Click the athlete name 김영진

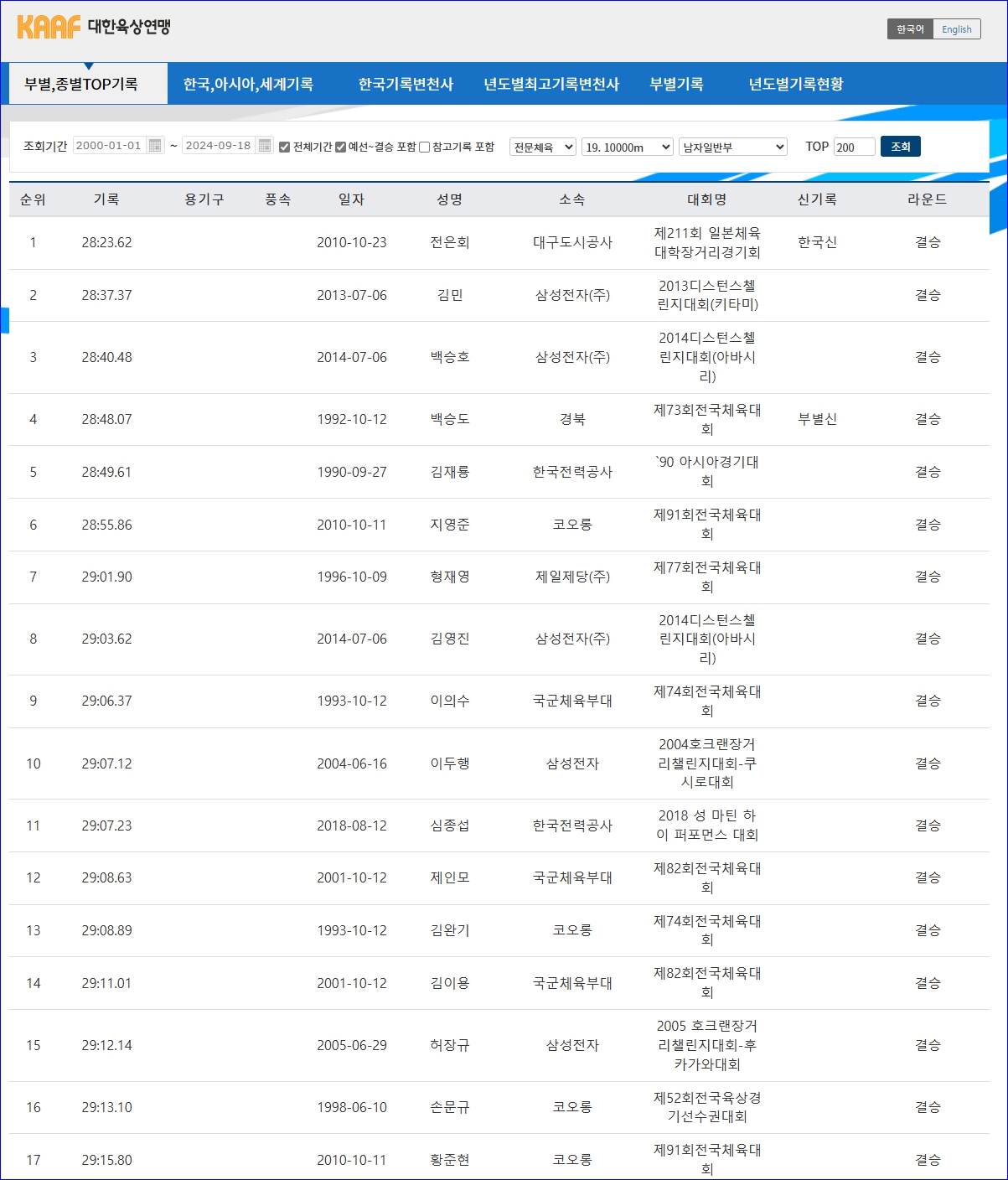[450, 639]
